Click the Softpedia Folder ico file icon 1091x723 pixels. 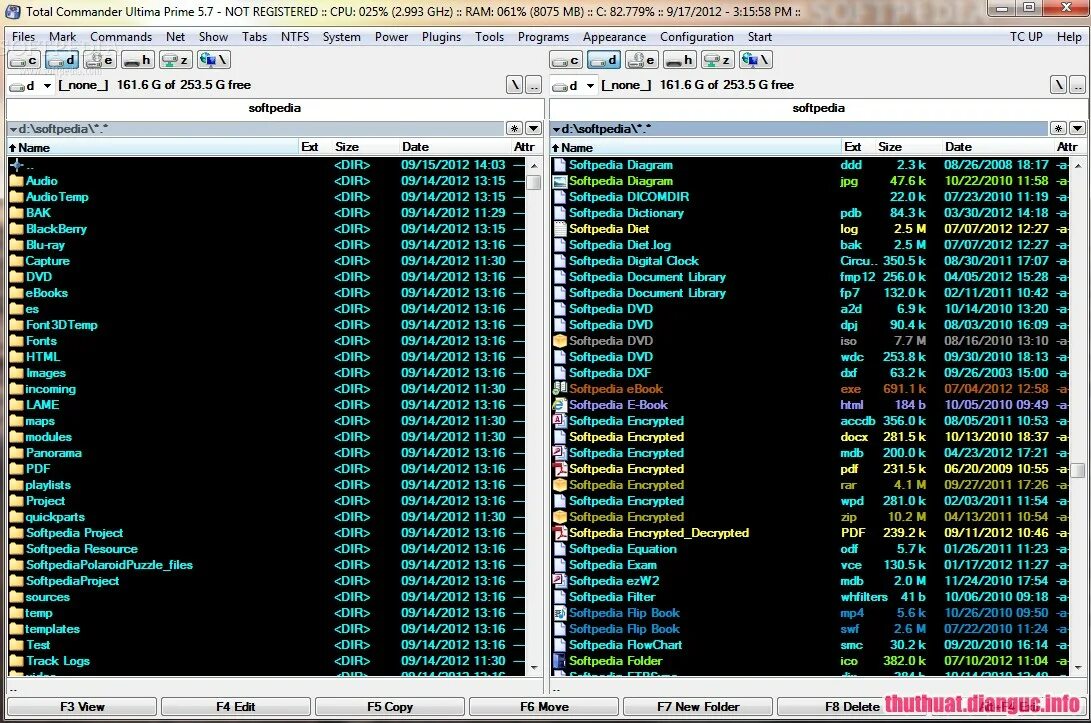(559, 661)
